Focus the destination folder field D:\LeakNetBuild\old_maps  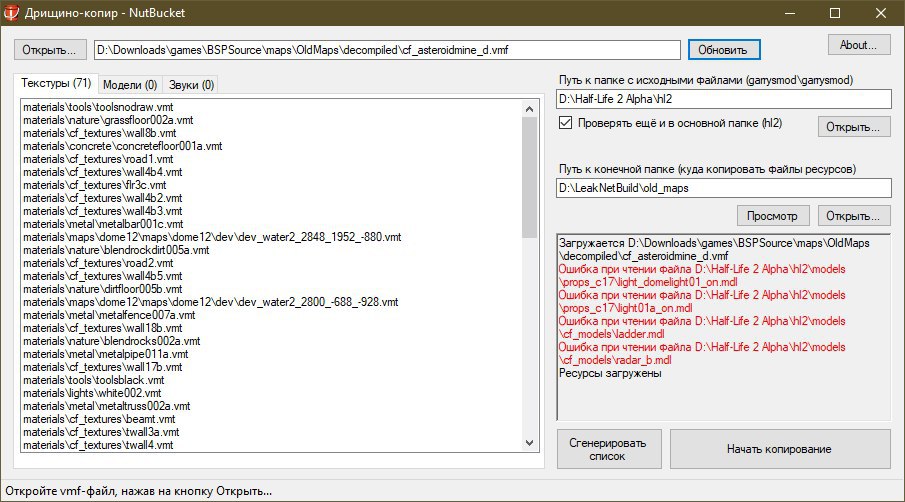pyautogui.click(x=724, y=188)
